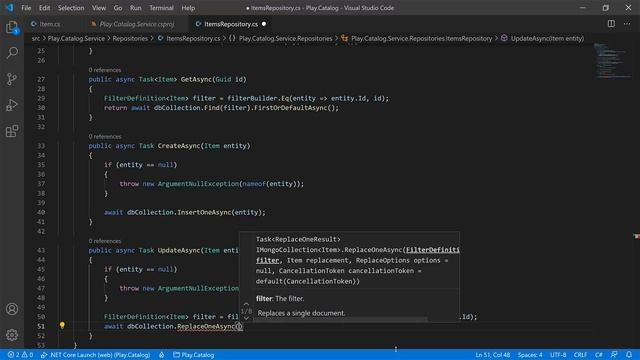
Task: Click line number 33 in gutter
Action: point(41,146)
